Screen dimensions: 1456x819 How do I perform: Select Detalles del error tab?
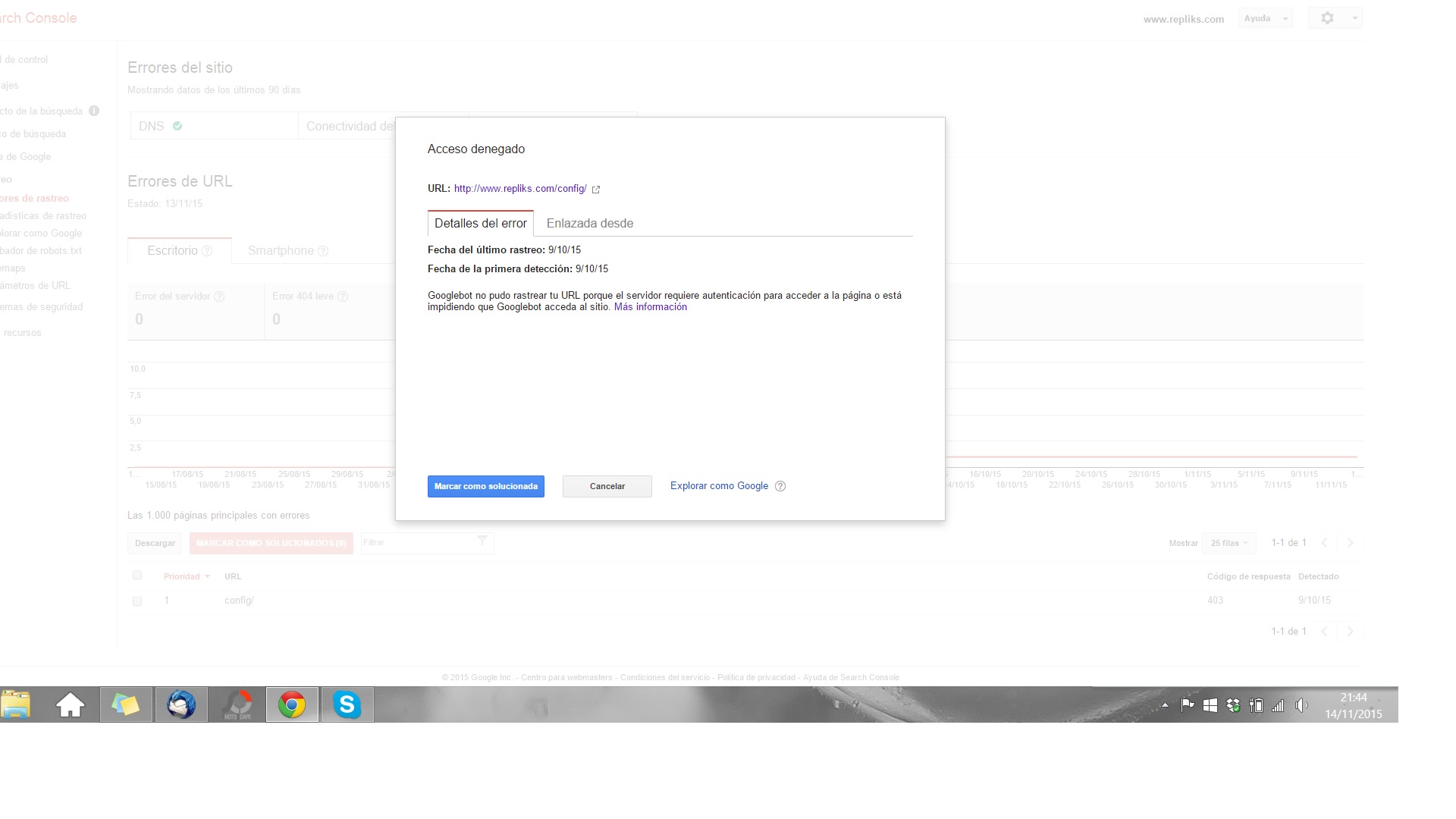point(480,224)
